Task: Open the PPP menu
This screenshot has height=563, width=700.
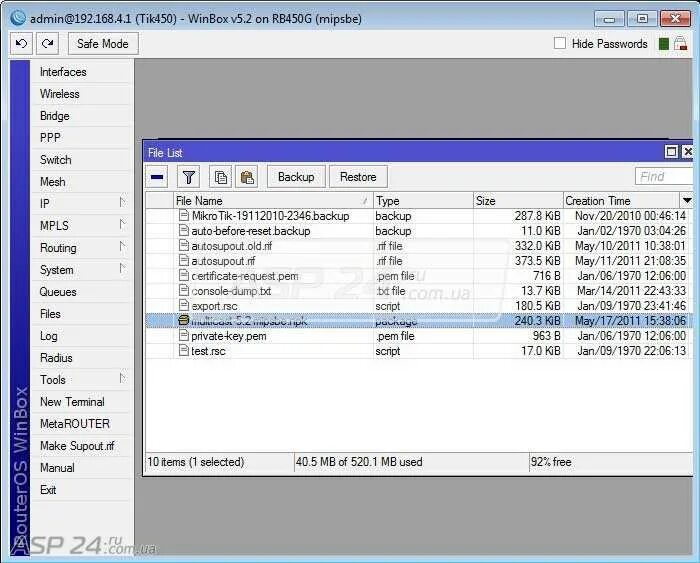Action: pyautogui.click(x=81, y=138)
